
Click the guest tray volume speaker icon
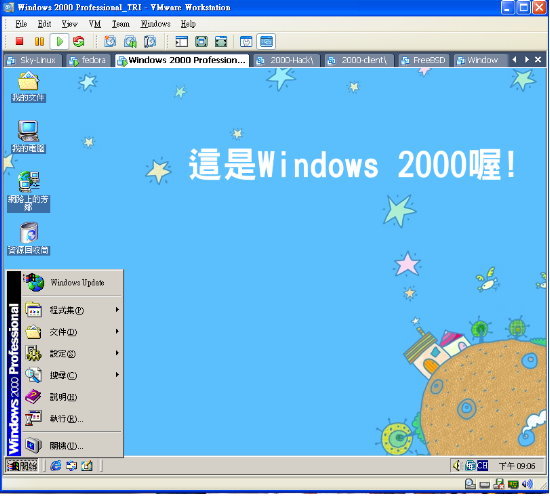(x=457, y=466)
